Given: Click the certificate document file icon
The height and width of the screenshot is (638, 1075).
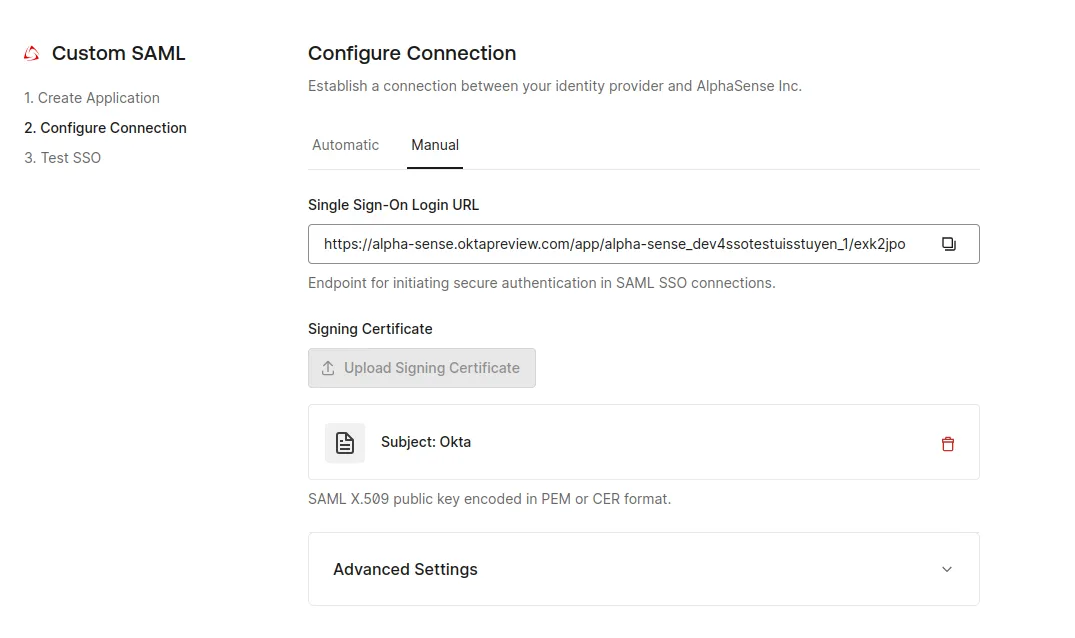Looking at the screenshot, I should [345, 443].
